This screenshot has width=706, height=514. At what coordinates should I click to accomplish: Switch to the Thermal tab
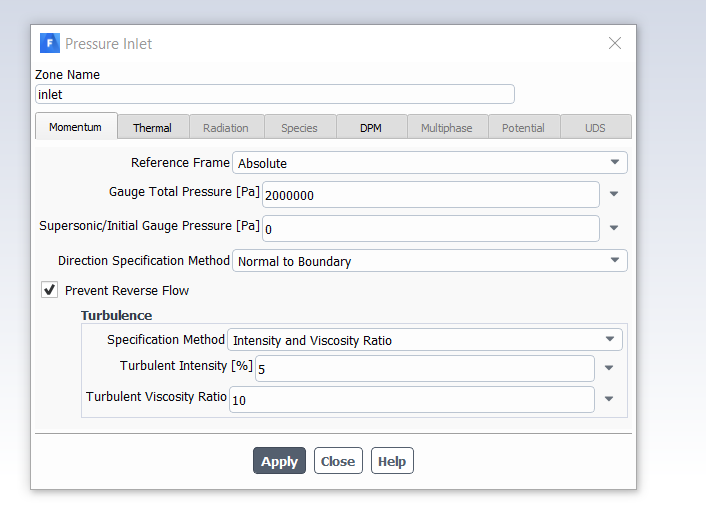(x=152, y=127)
